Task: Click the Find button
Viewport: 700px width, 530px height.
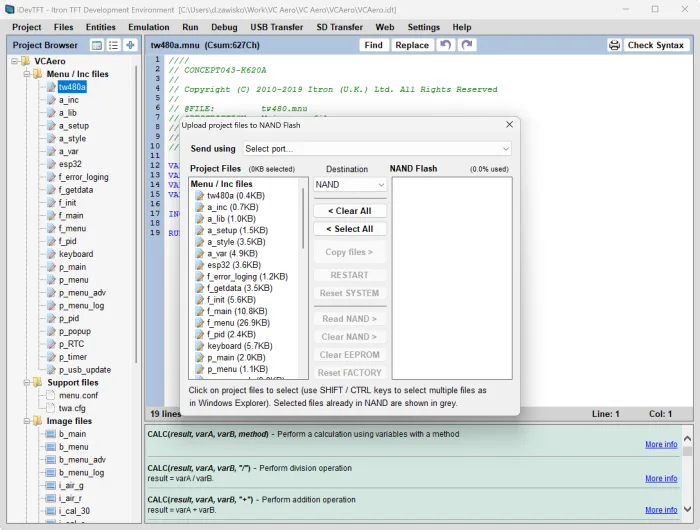Action: (373, 45)
